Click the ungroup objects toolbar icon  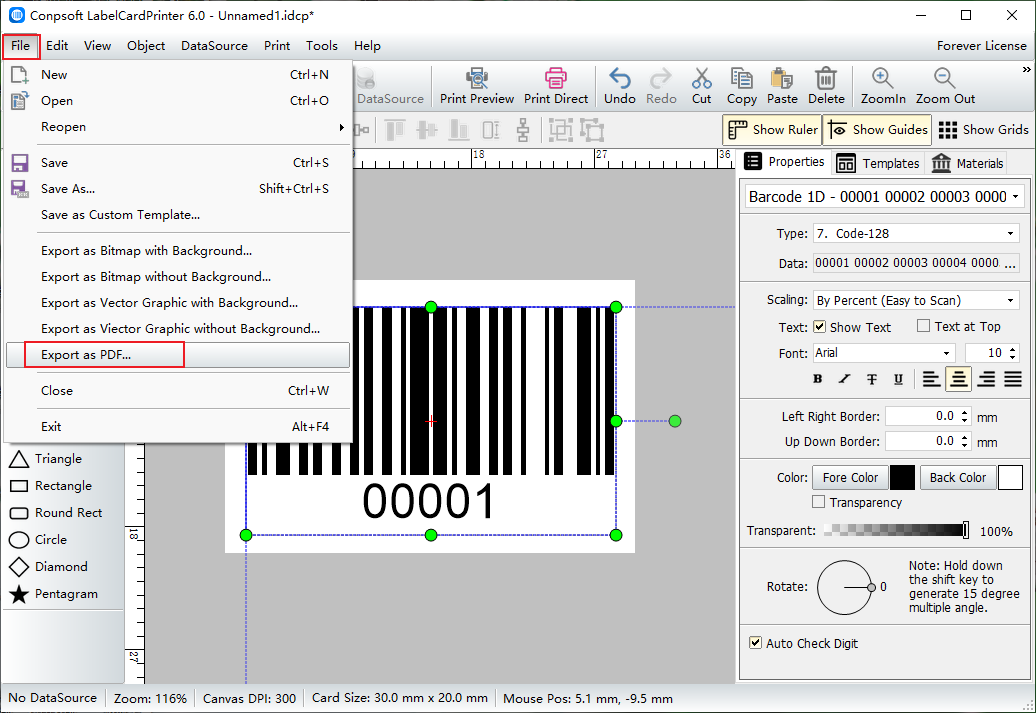point(593,130)
